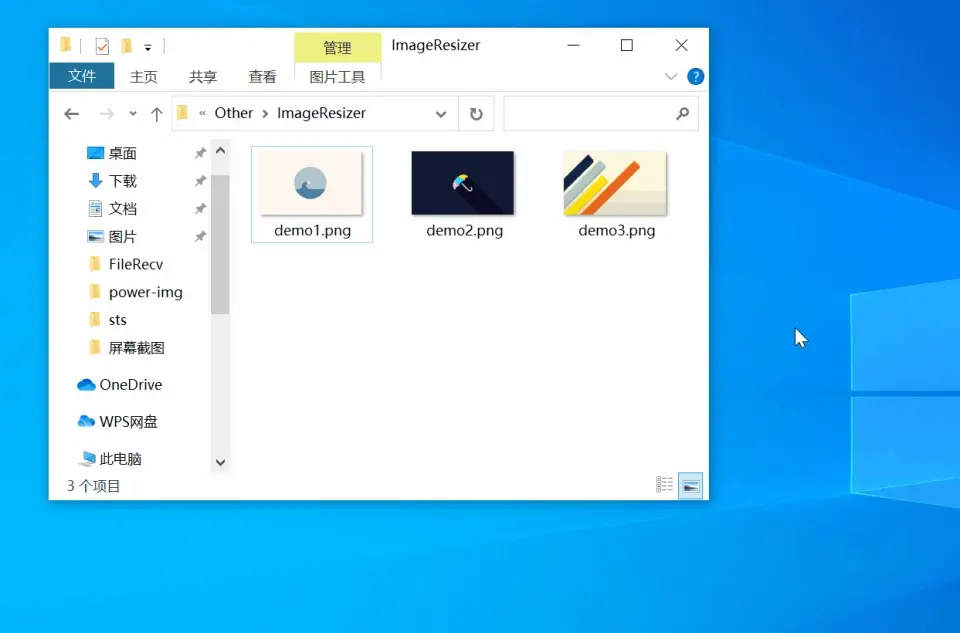Switch to the 共享 ribbon tab
The height and width of the screenshot is (633, 960).
coord(203,77)
